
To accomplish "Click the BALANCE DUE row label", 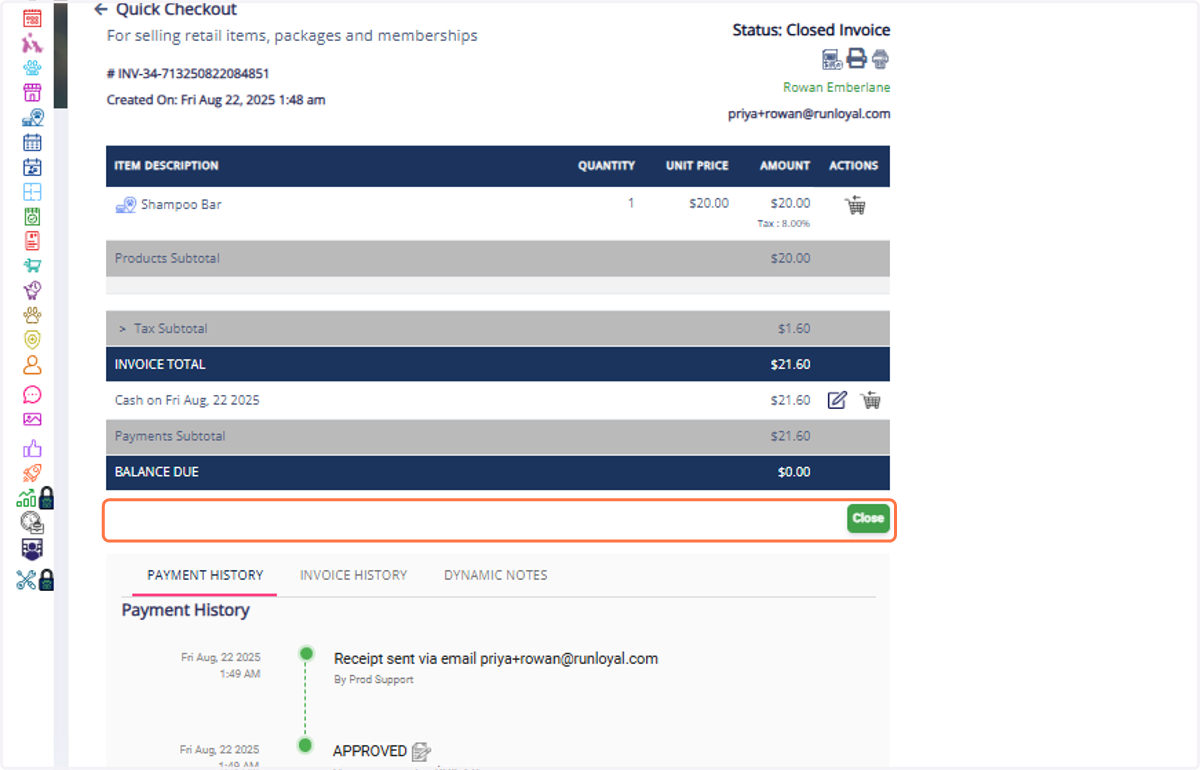I will click(x=157, y=472).
